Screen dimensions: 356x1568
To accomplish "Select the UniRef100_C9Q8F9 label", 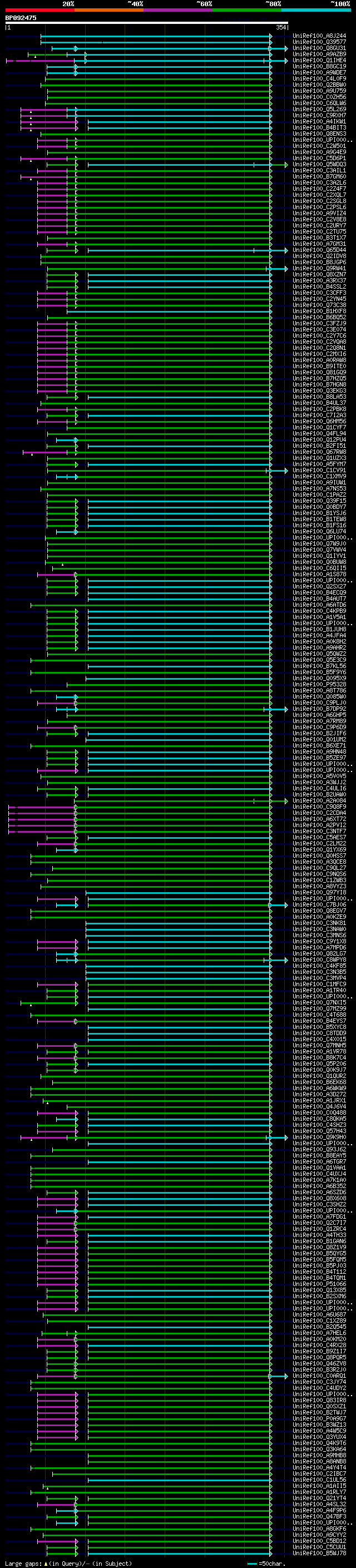I will pos(319,807).
